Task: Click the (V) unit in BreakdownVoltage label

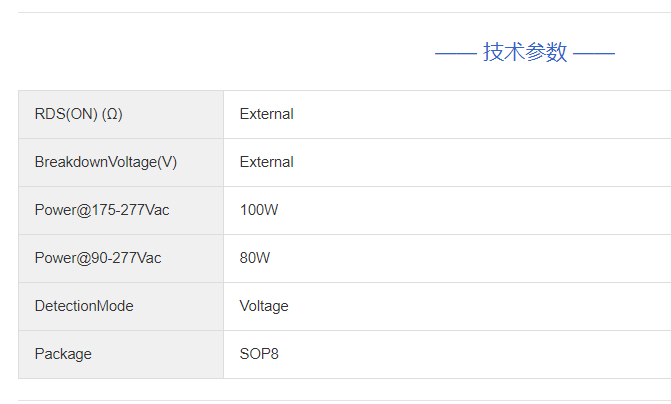Action: [167, 162]
